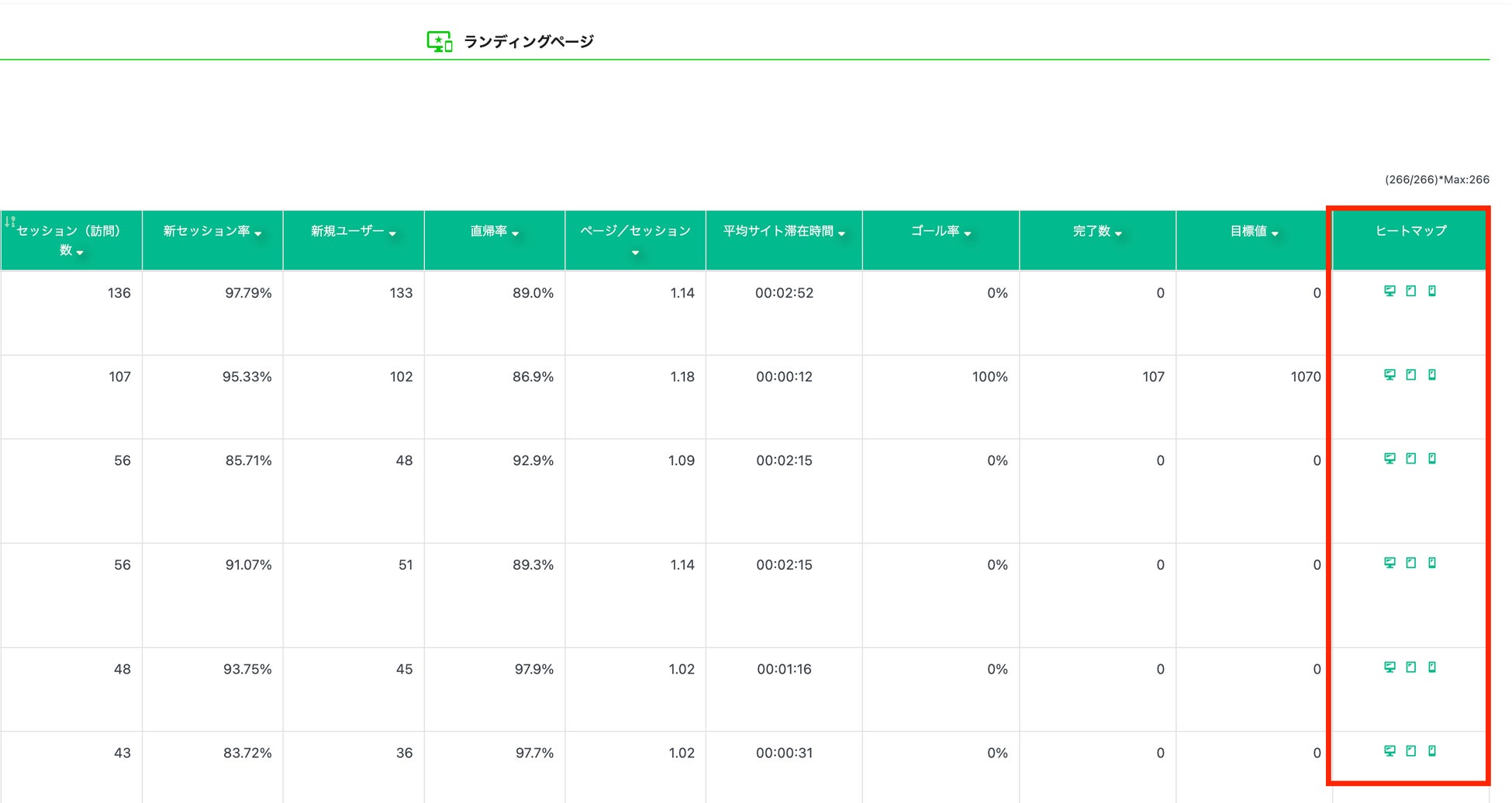View desktop heatmap in the 107-session row

1389,374
